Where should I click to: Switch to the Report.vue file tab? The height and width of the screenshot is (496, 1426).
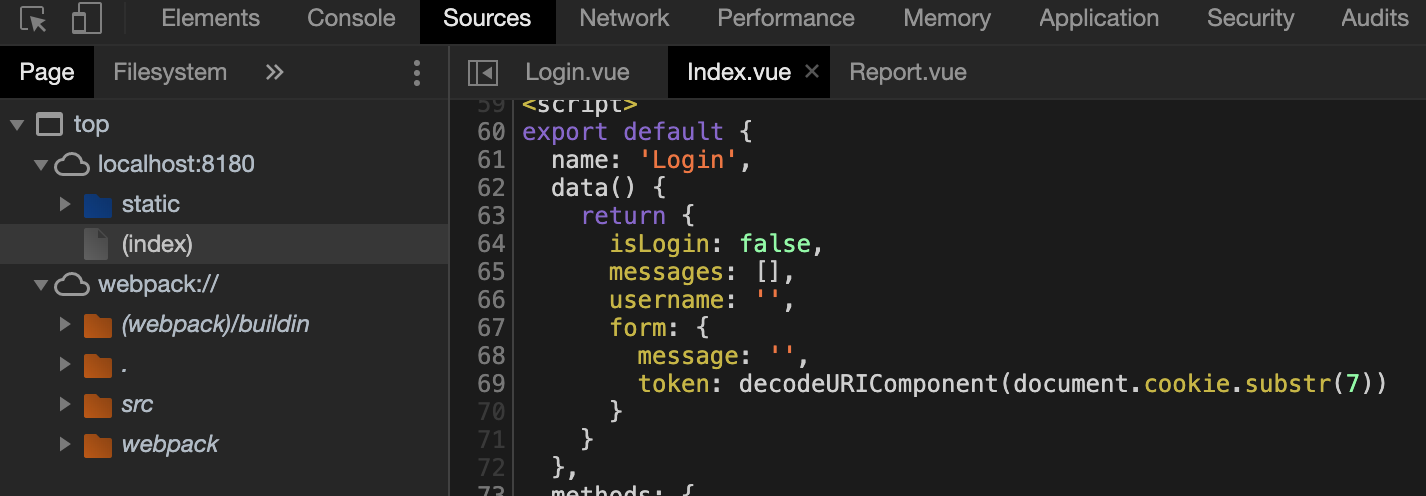point(907,72)
